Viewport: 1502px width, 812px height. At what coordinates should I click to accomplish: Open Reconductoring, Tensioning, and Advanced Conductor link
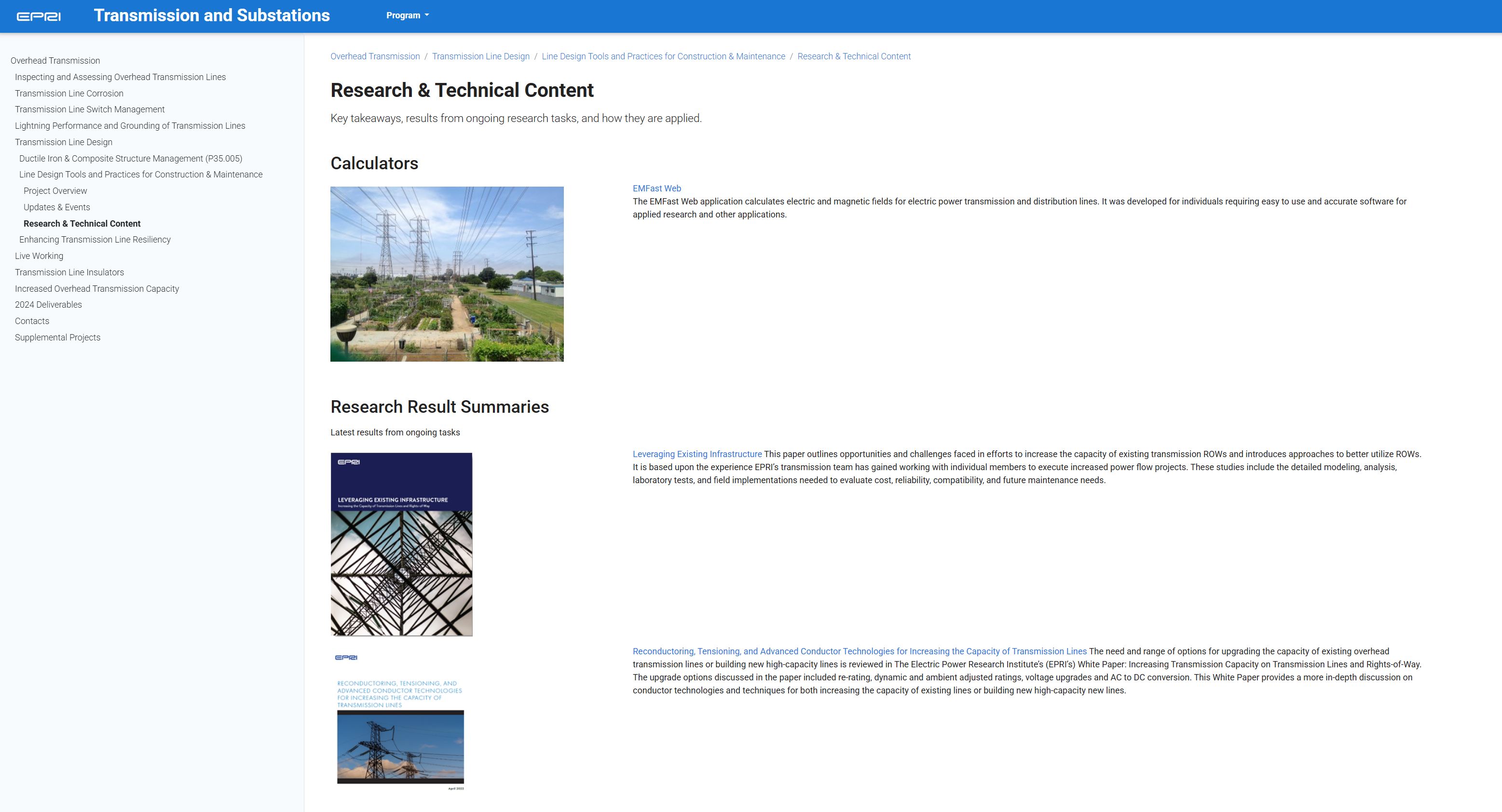[859, 651]
